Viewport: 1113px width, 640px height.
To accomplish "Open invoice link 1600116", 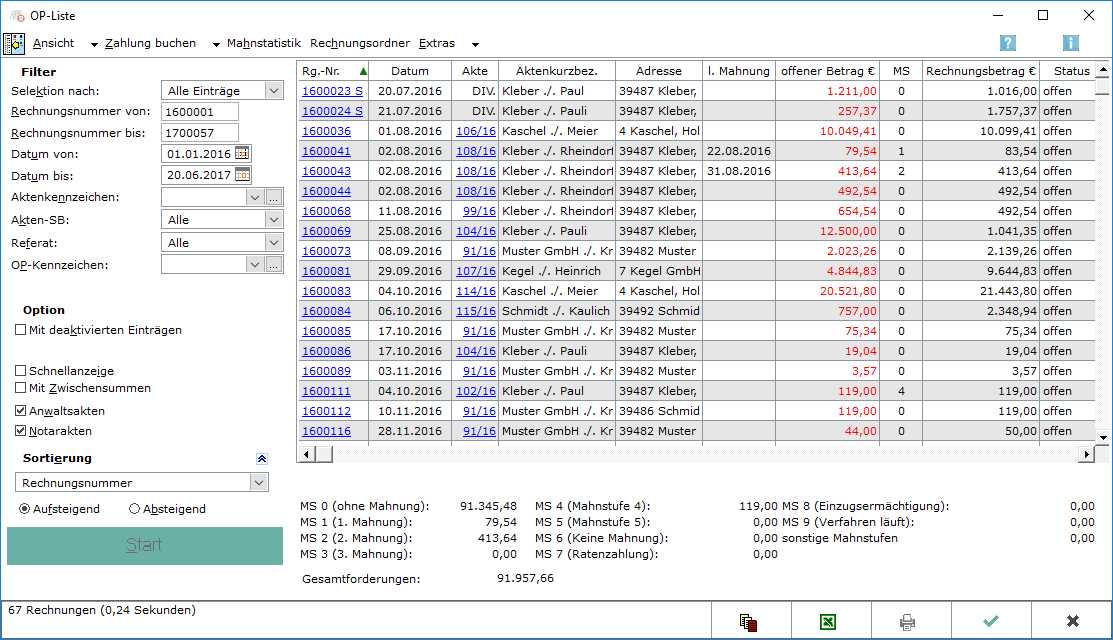I will click(x=327, y=431).
